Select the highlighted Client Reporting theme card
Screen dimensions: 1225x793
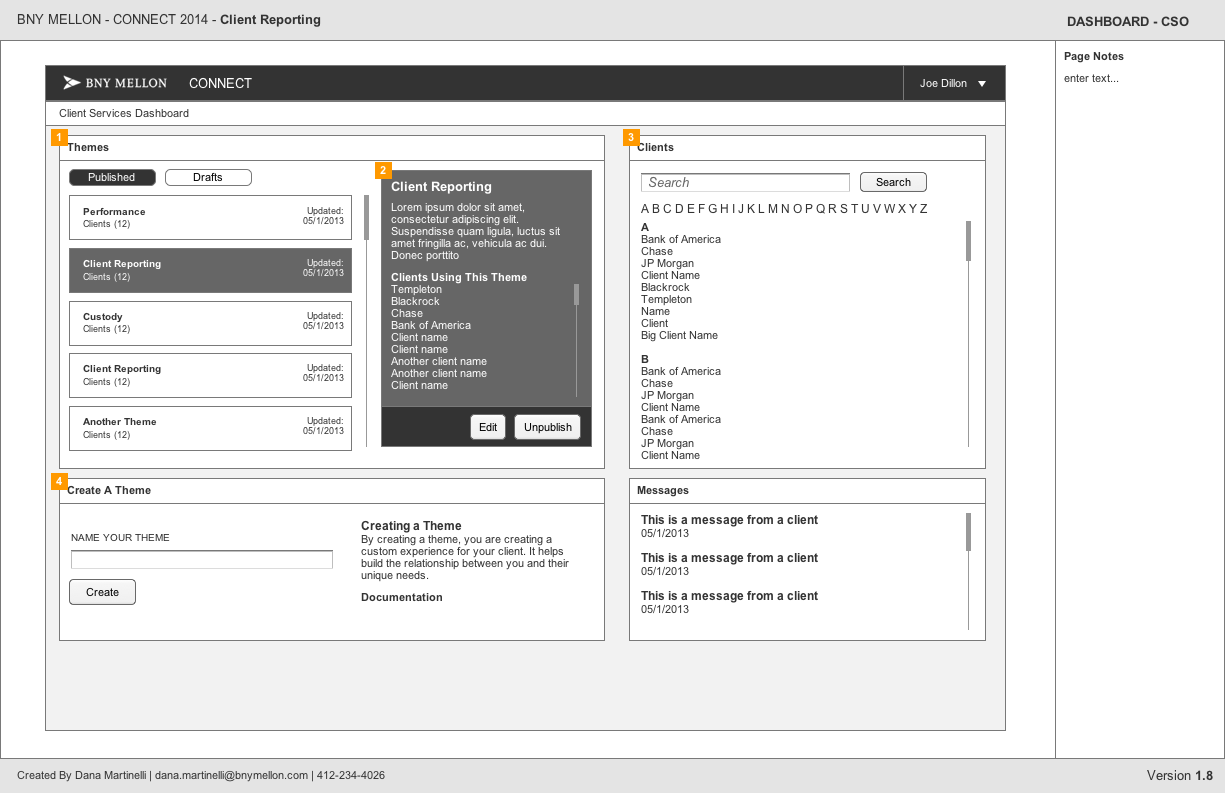tap(210, 270)
